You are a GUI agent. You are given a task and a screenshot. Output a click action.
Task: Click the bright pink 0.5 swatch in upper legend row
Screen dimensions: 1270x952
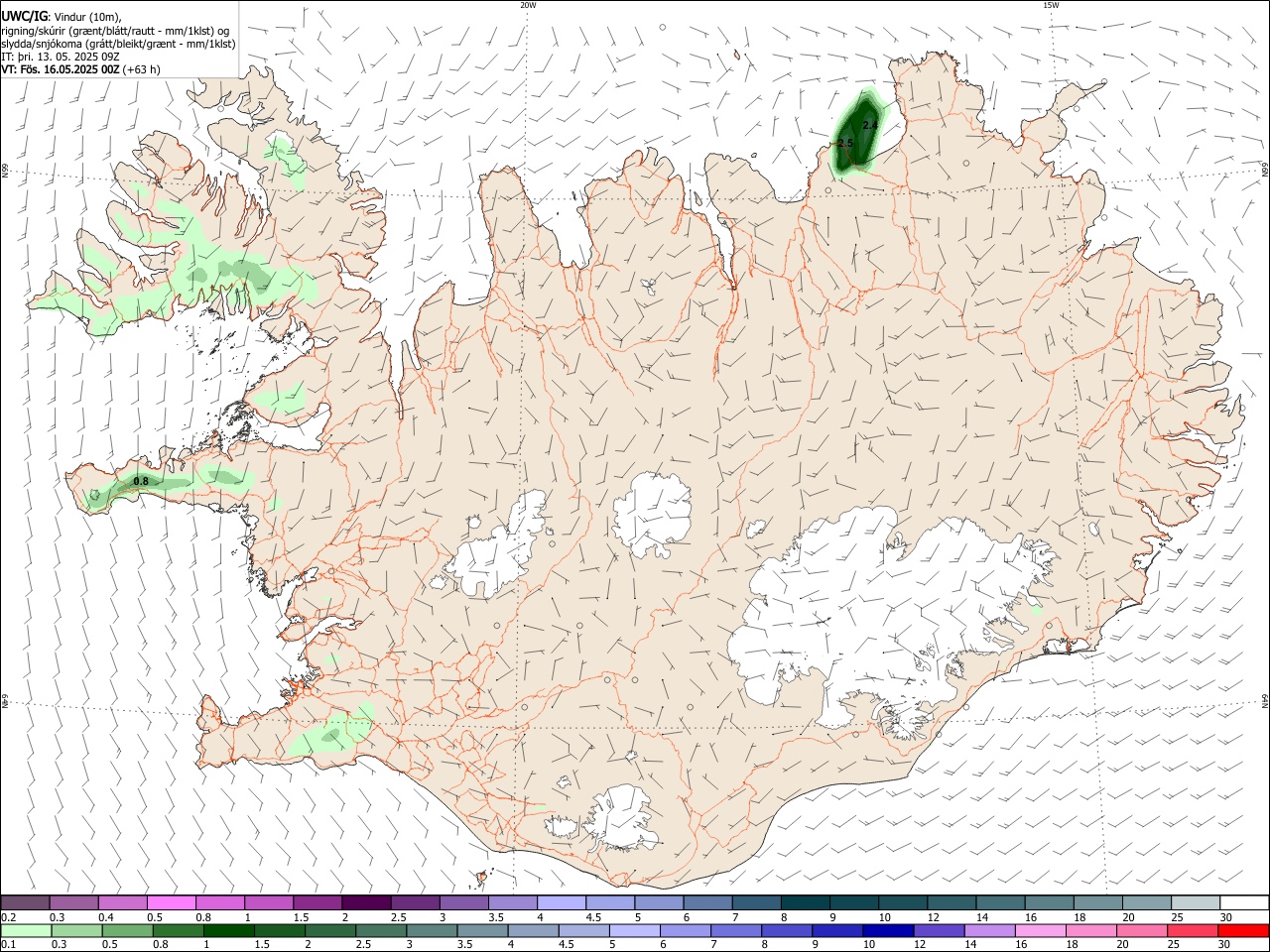coord(172,903)
